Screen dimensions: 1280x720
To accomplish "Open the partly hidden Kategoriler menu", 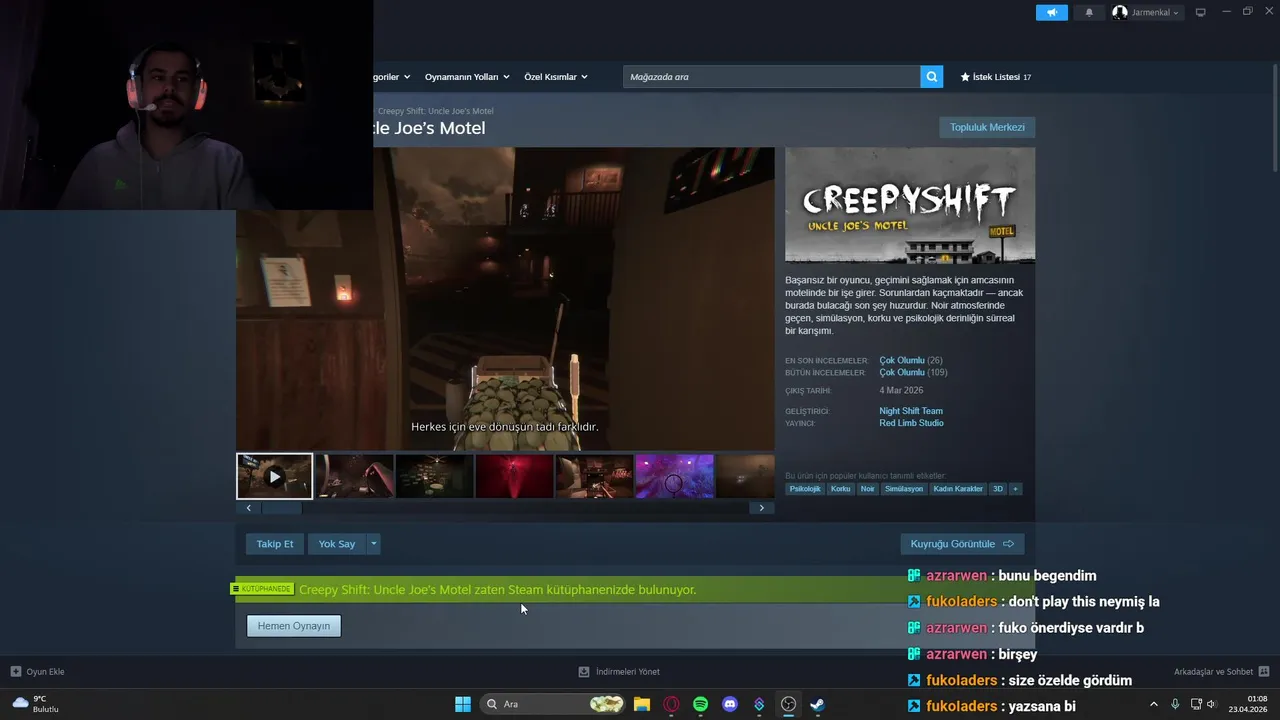I will click(391, 77).
